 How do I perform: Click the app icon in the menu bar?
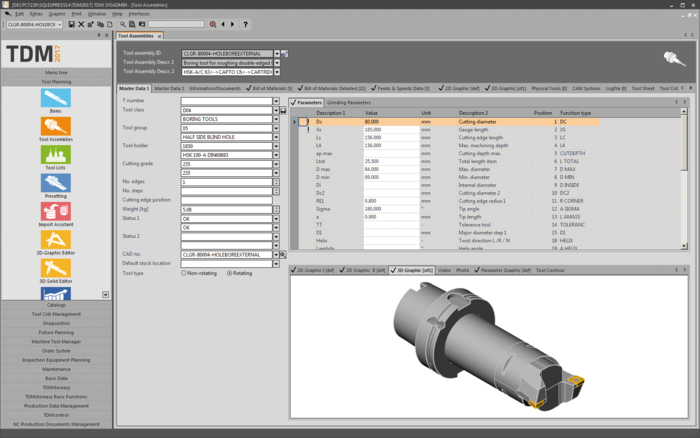(8, 14)
